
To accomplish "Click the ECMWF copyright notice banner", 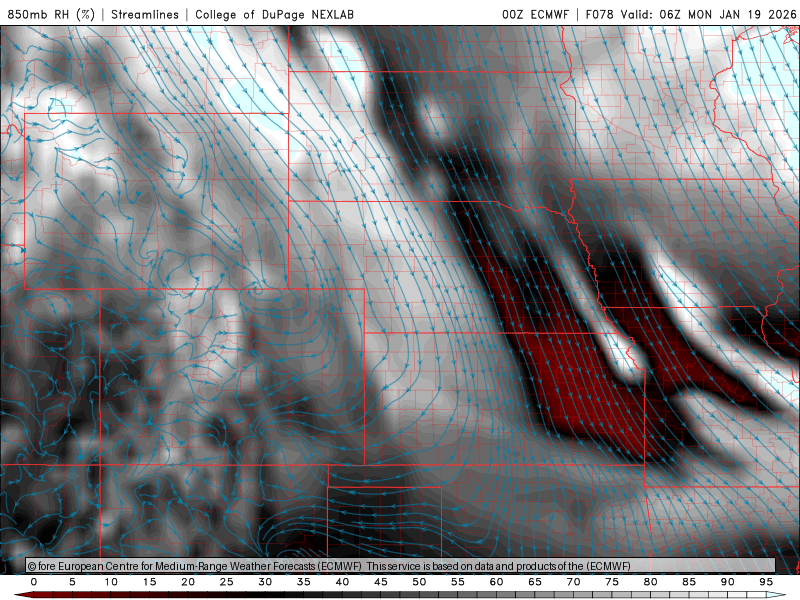I will 401,566.
